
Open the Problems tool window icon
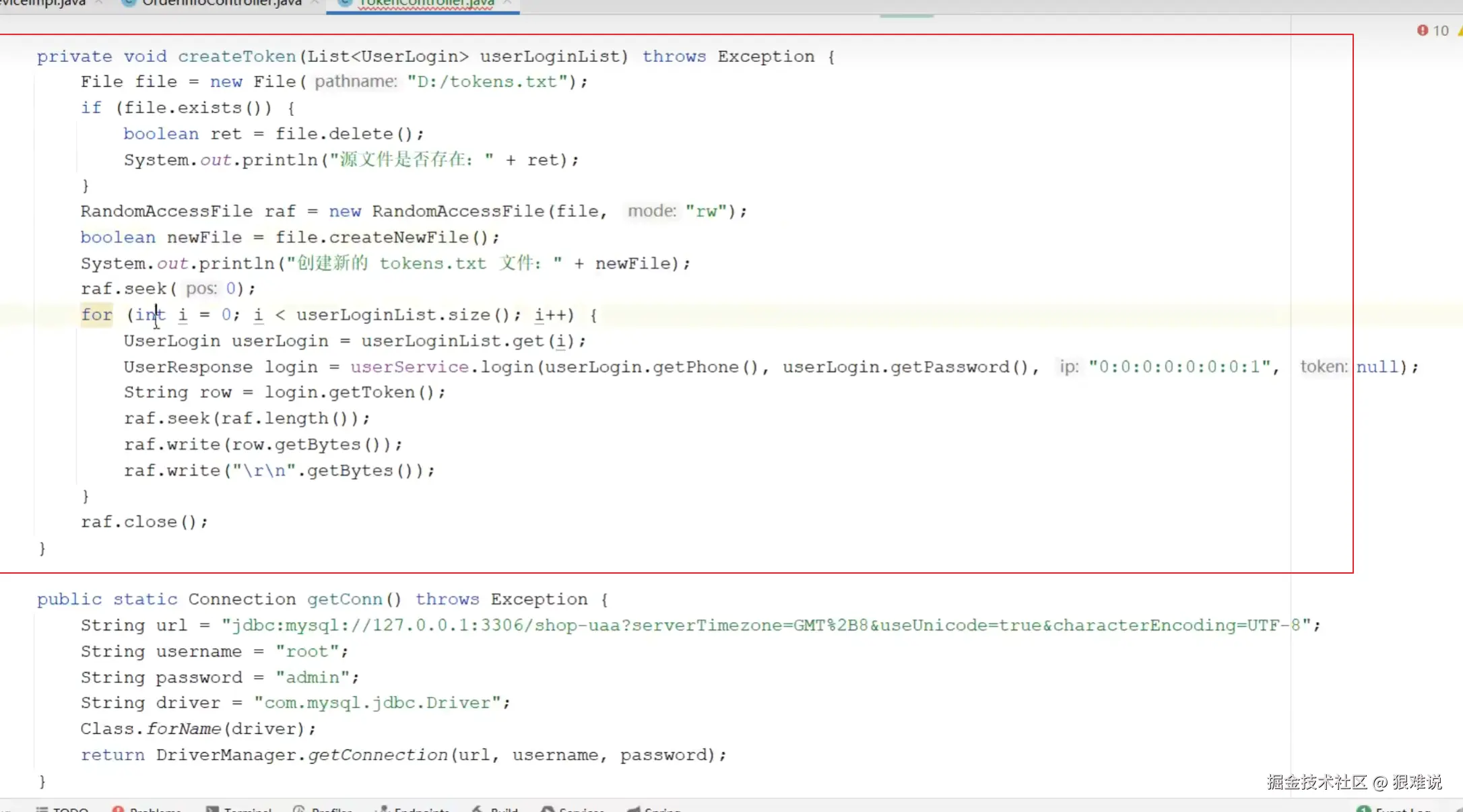119,809
